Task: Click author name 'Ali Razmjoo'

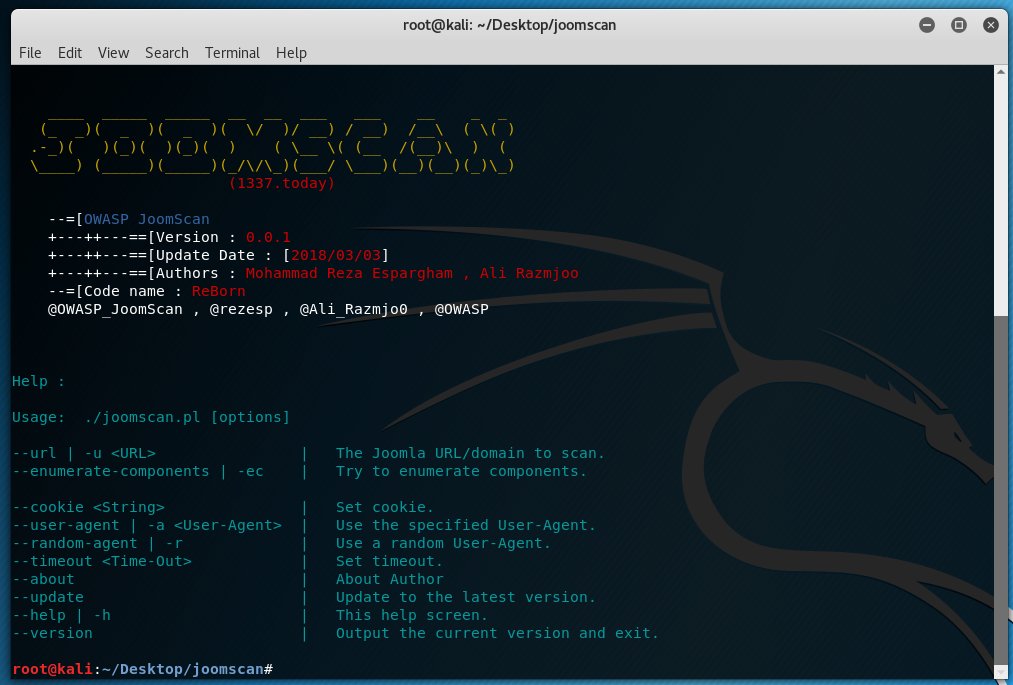Action: coord(529,273)
